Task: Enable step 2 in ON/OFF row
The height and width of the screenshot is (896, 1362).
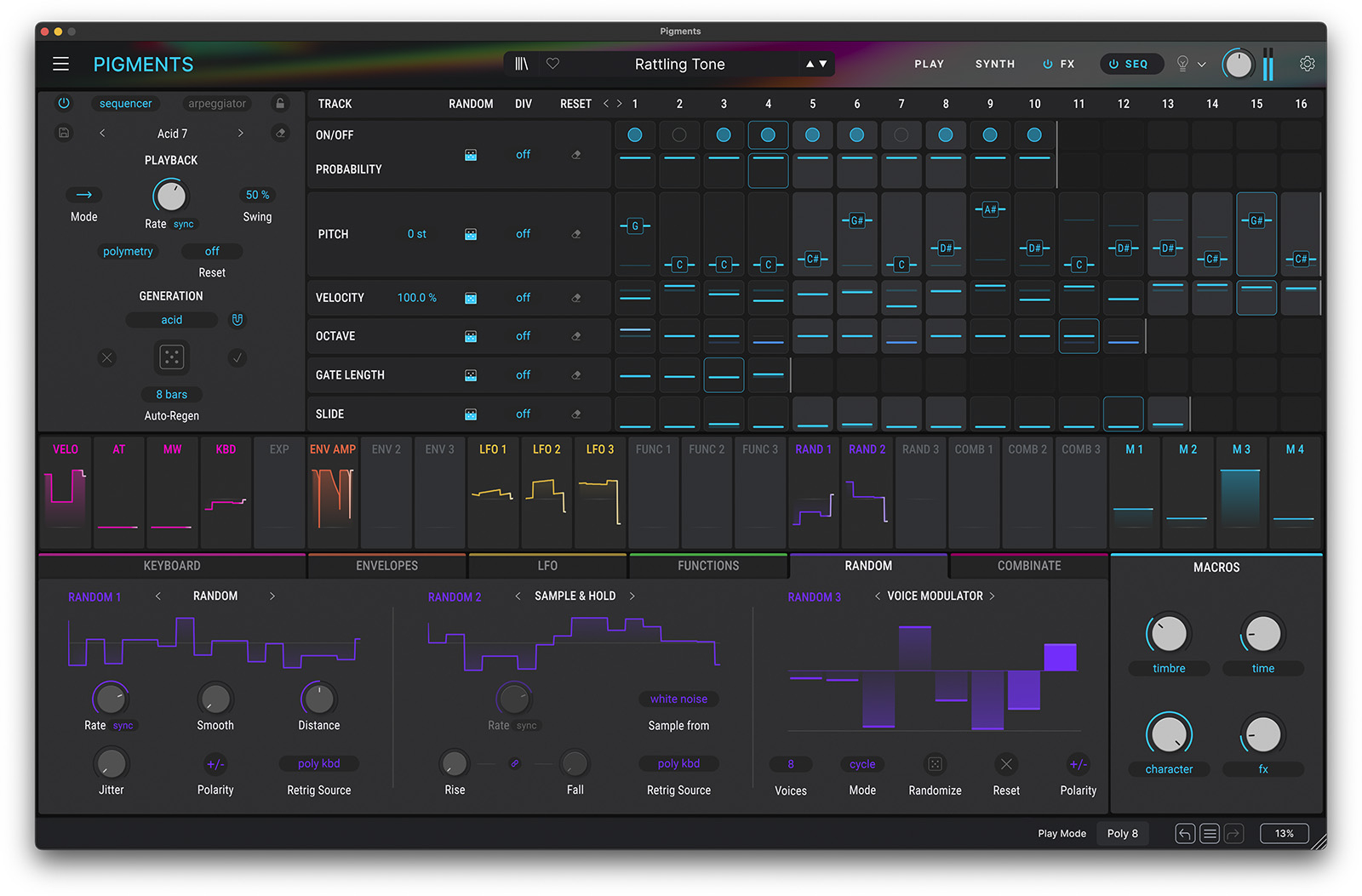Action: 678,134
